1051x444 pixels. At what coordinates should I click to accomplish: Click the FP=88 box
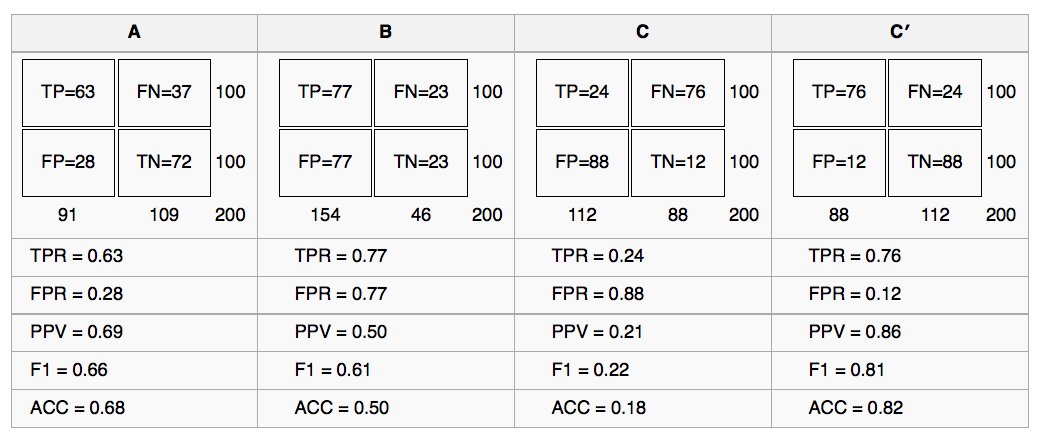tap(582, 161)
